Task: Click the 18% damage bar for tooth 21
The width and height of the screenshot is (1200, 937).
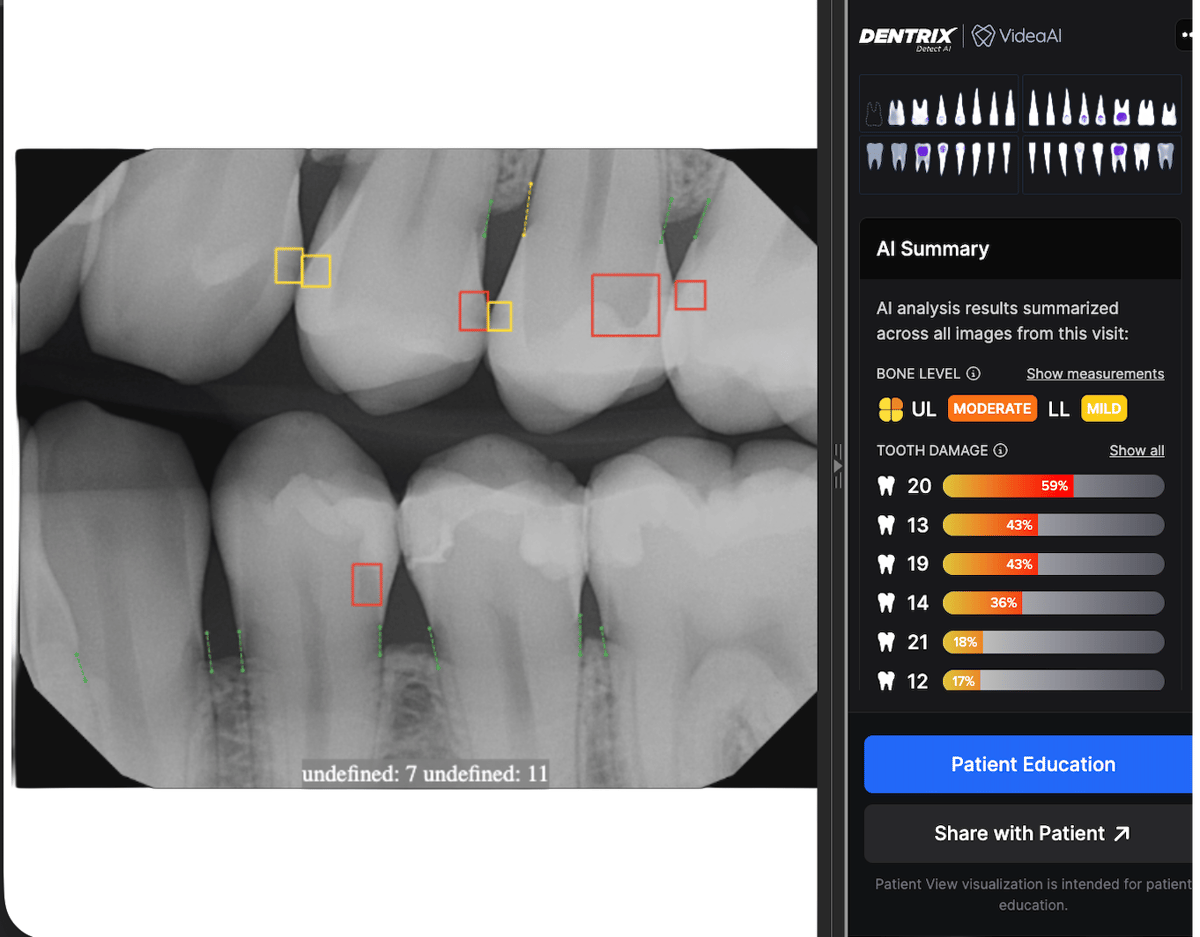Action: pyautogui.click(x=1053, y=642)
